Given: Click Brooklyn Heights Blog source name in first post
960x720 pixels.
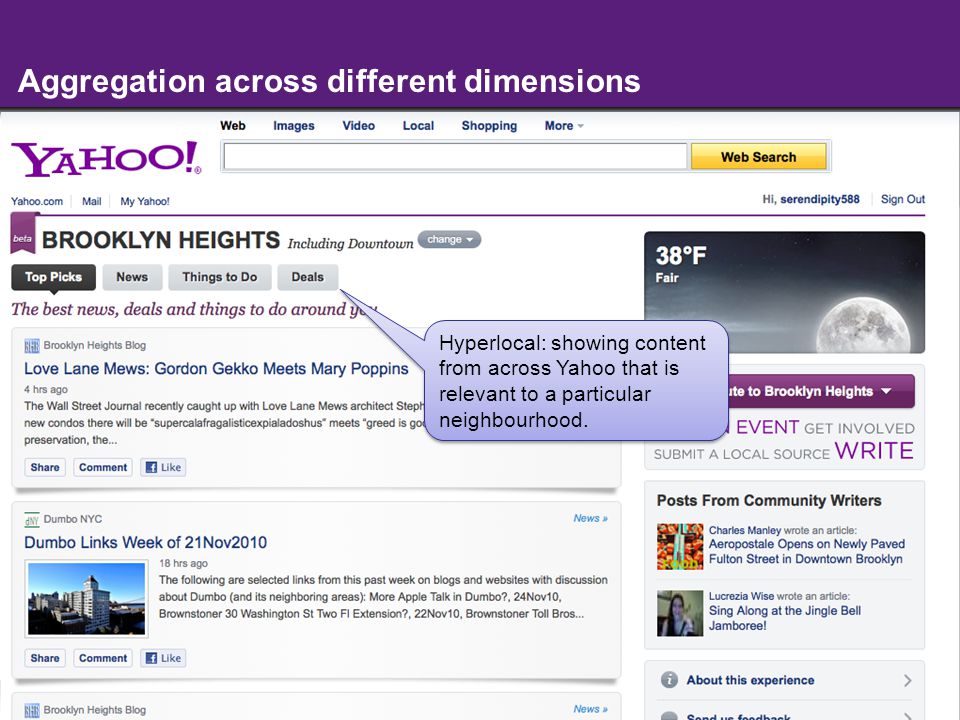Looking at the screenshot, I should tap(95, 345).
